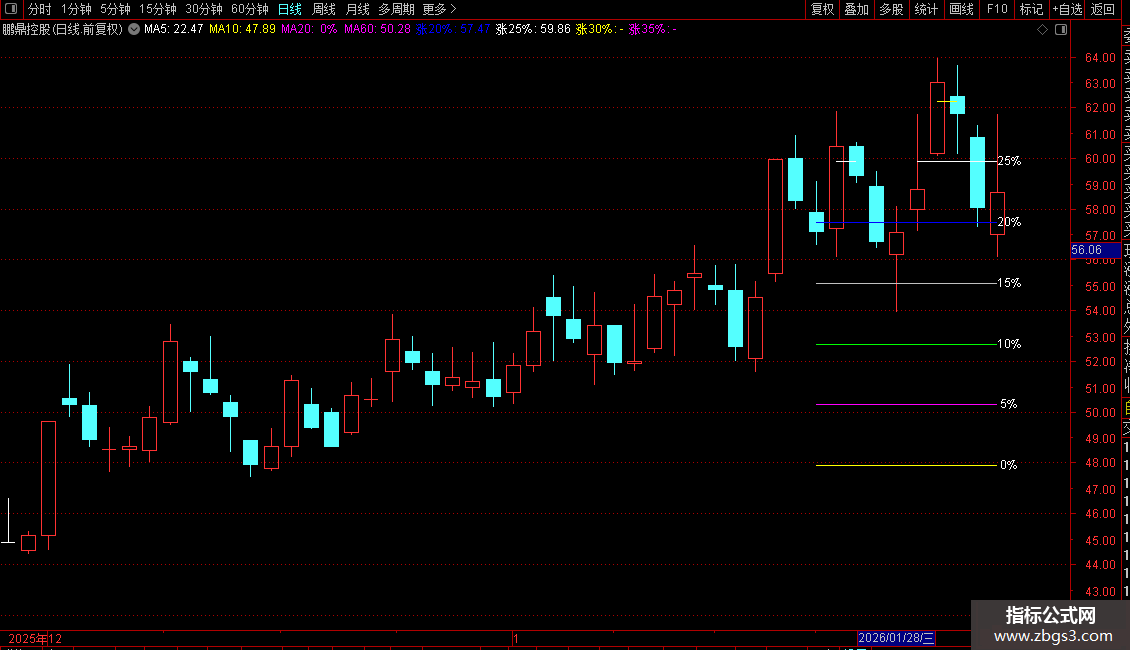Toggle the left sidebar panel icon

[x=11, y=9]
